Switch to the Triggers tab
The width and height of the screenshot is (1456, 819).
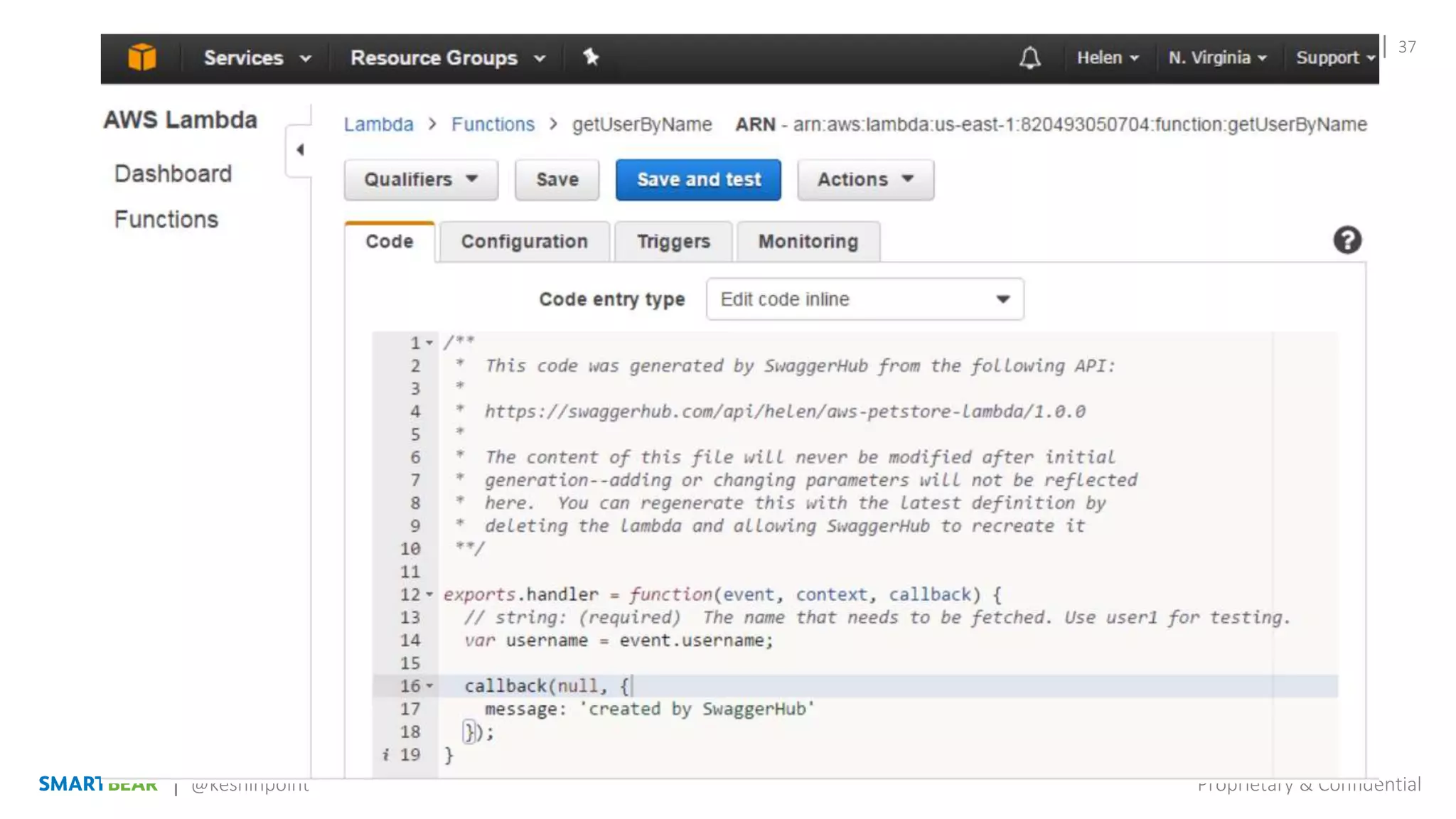[x=673, y=242]
